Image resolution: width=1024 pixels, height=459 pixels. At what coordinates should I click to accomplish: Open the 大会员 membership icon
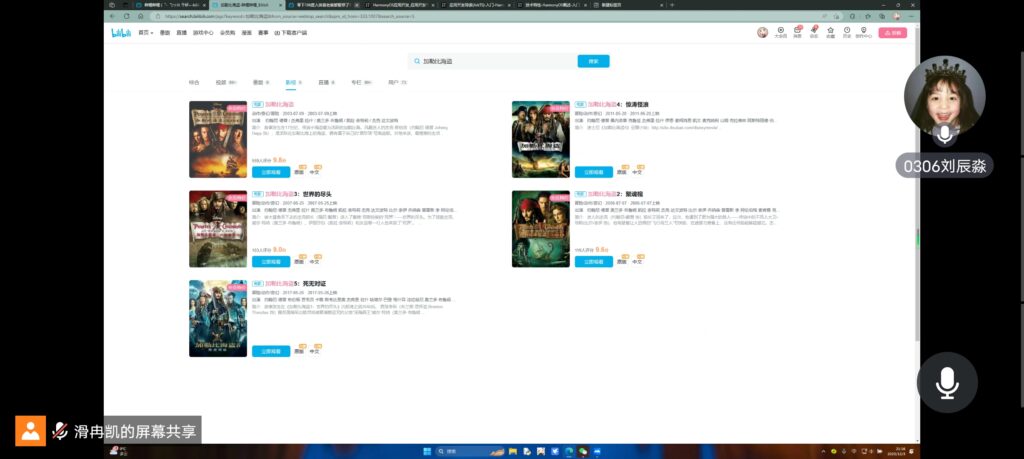(780, 32)
